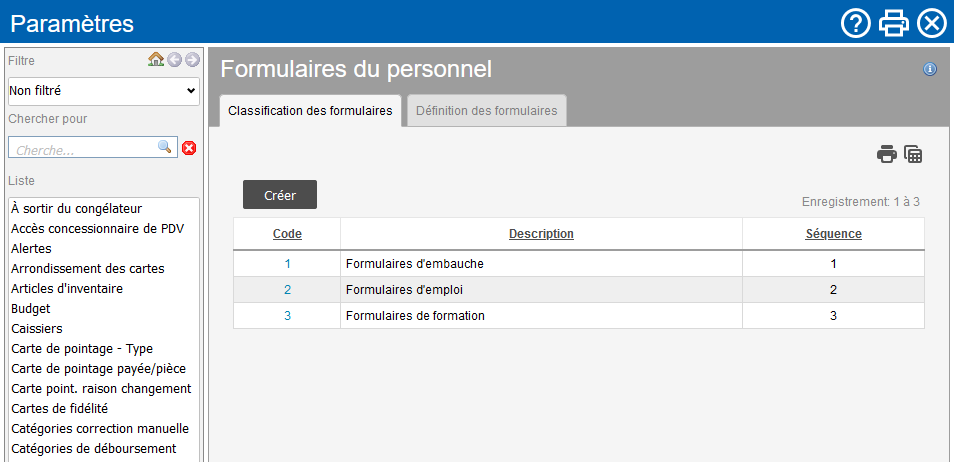Screen dimensions: 954x462
Task: Sort table by Séquence column header
Action: 833,234
